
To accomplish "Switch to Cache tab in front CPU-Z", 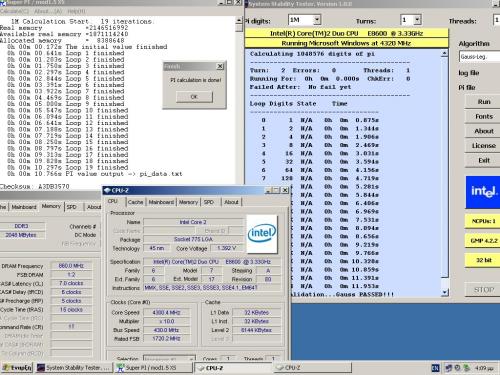I will tap(135, 202).
